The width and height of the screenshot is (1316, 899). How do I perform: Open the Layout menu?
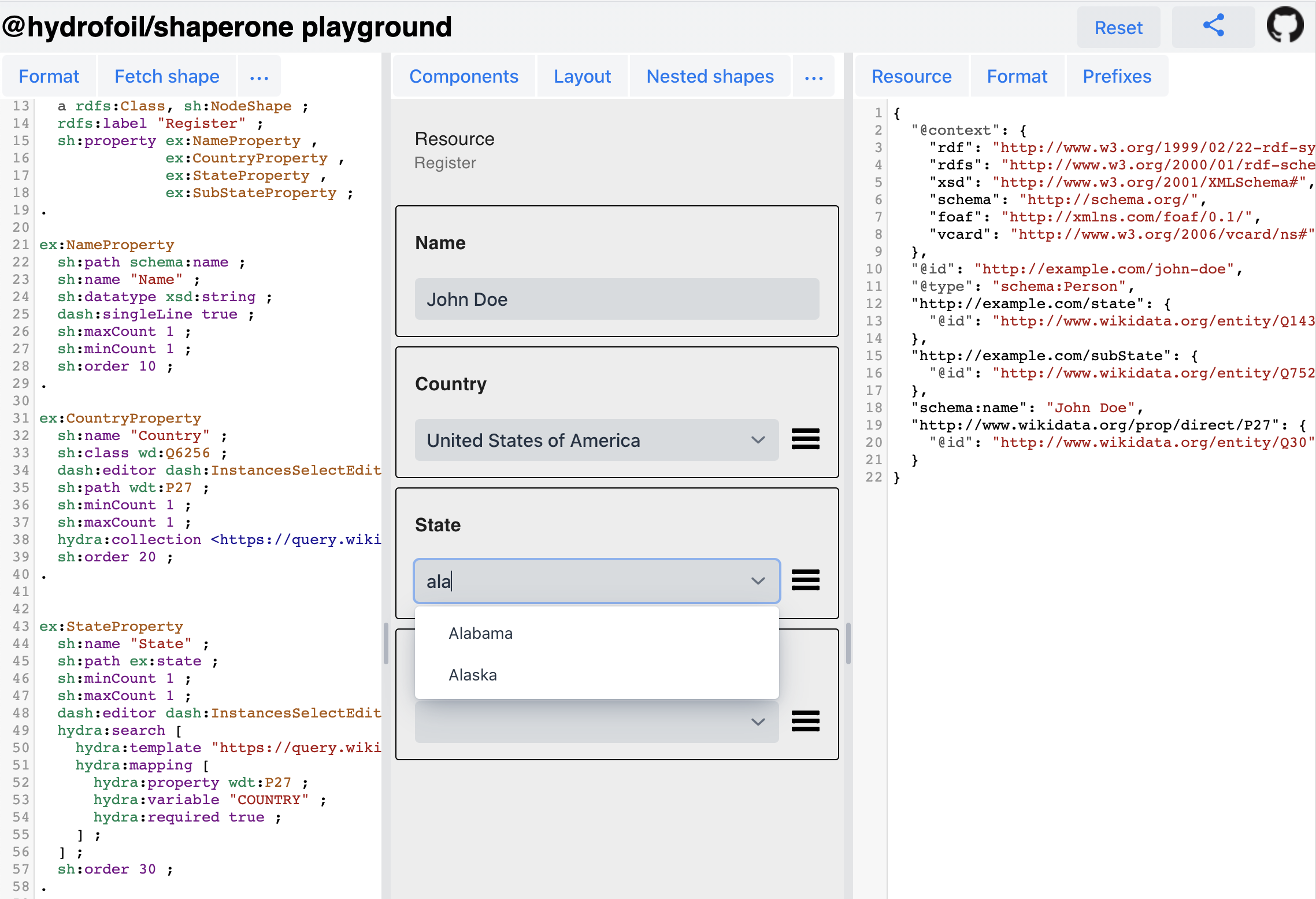click(583, 76)
